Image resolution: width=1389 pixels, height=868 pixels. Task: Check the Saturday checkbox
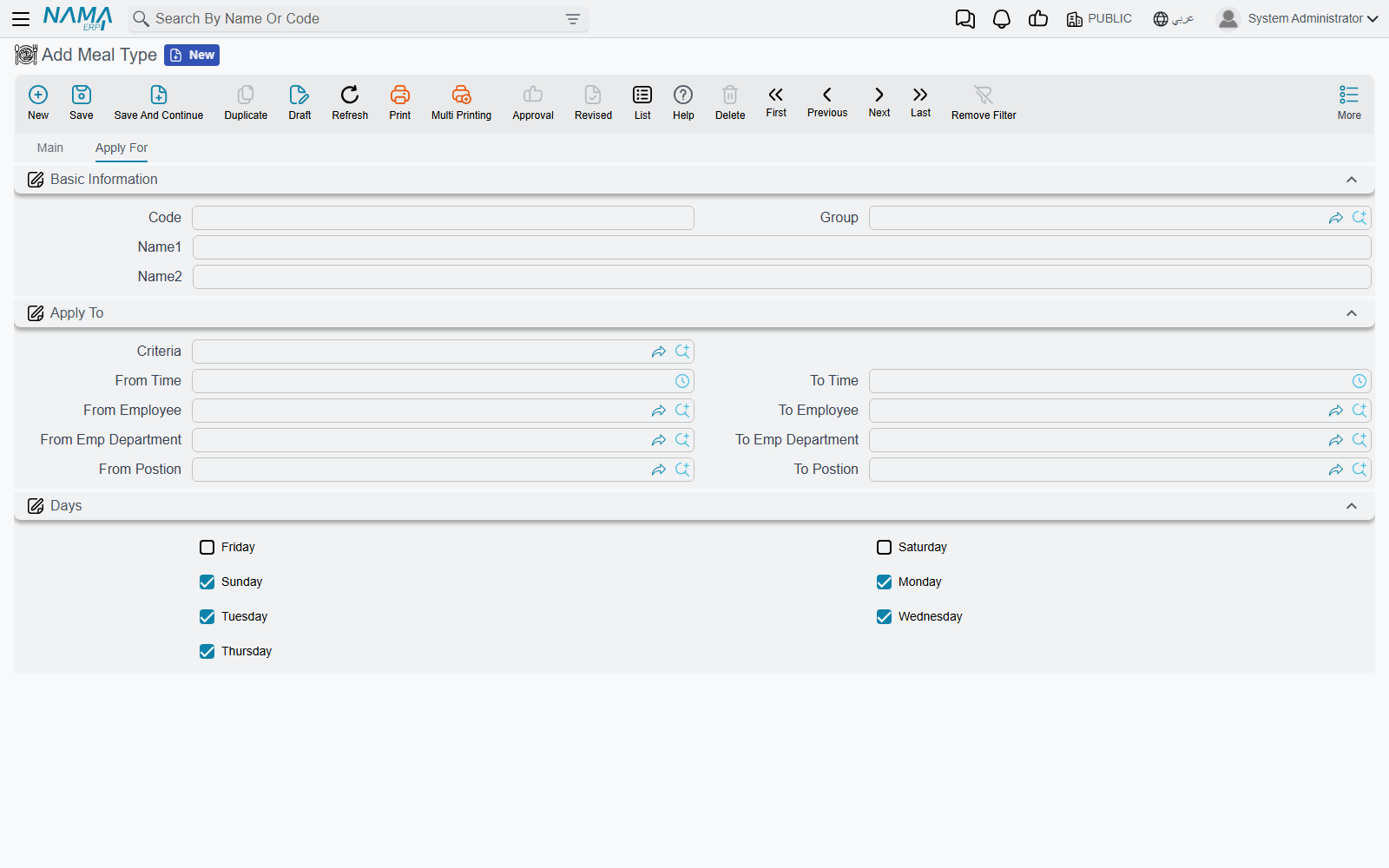tap(884, 547)
